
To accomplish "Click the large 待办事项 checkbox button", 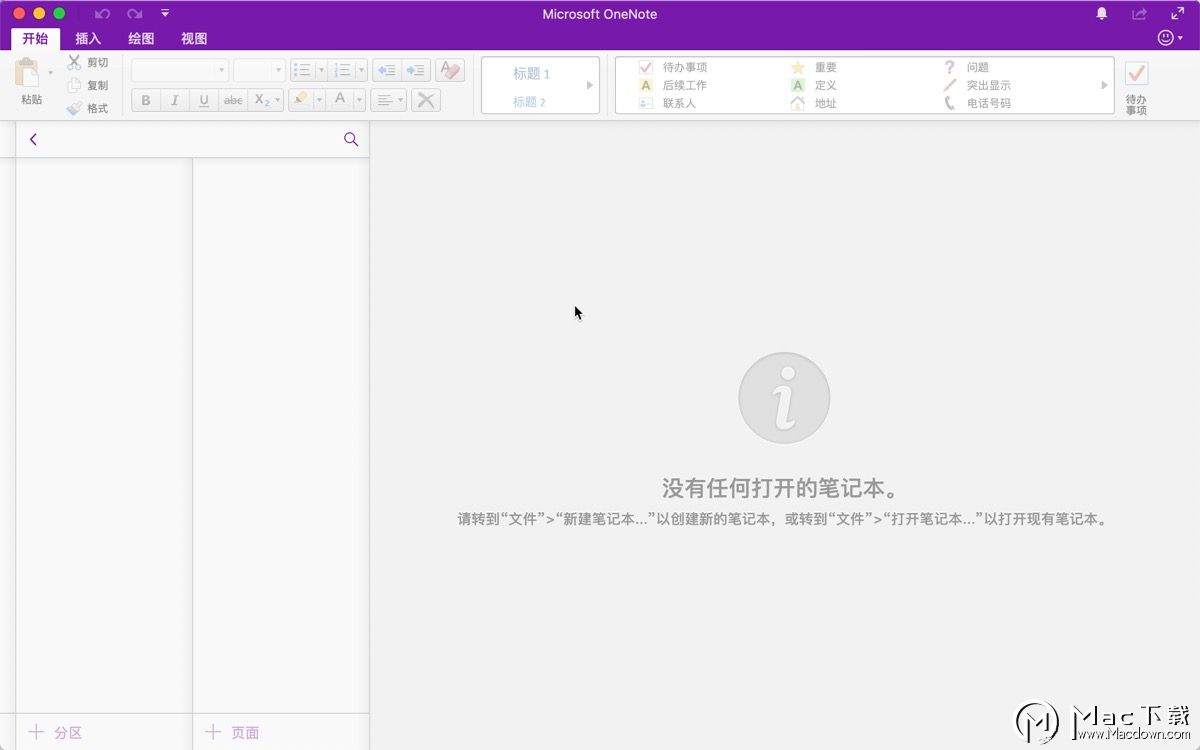I will pos(1136,87).
